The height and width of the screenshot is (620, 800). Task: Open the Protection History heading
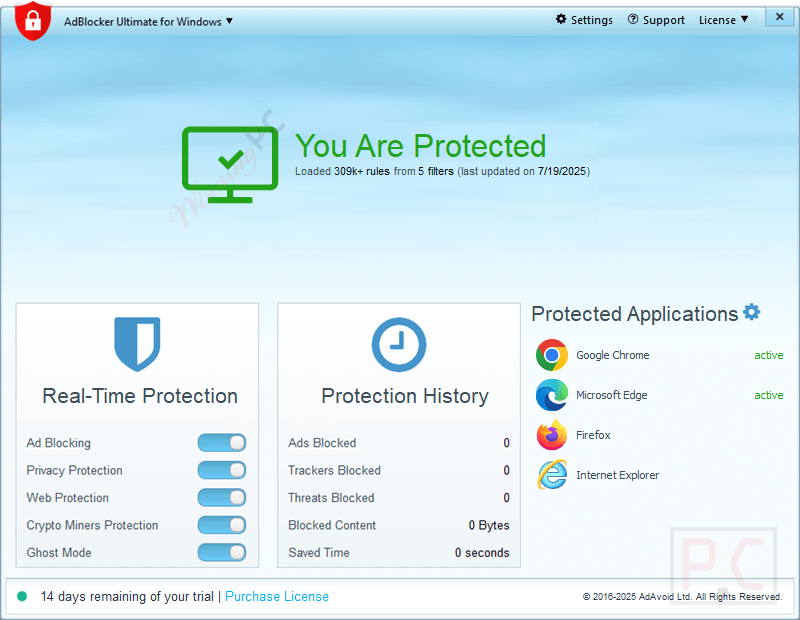point(405,396)
